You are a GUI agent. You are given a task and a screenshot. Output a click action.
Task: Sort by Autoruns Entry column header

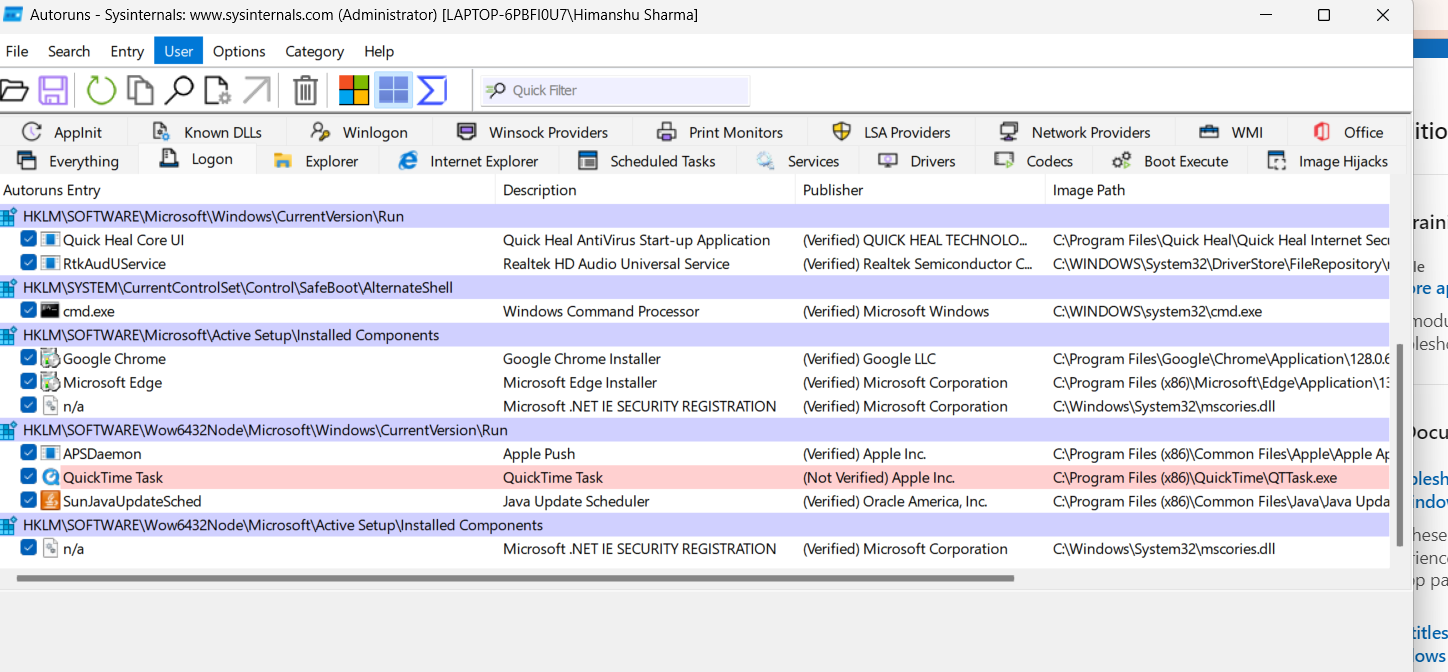tap(248, 190)
